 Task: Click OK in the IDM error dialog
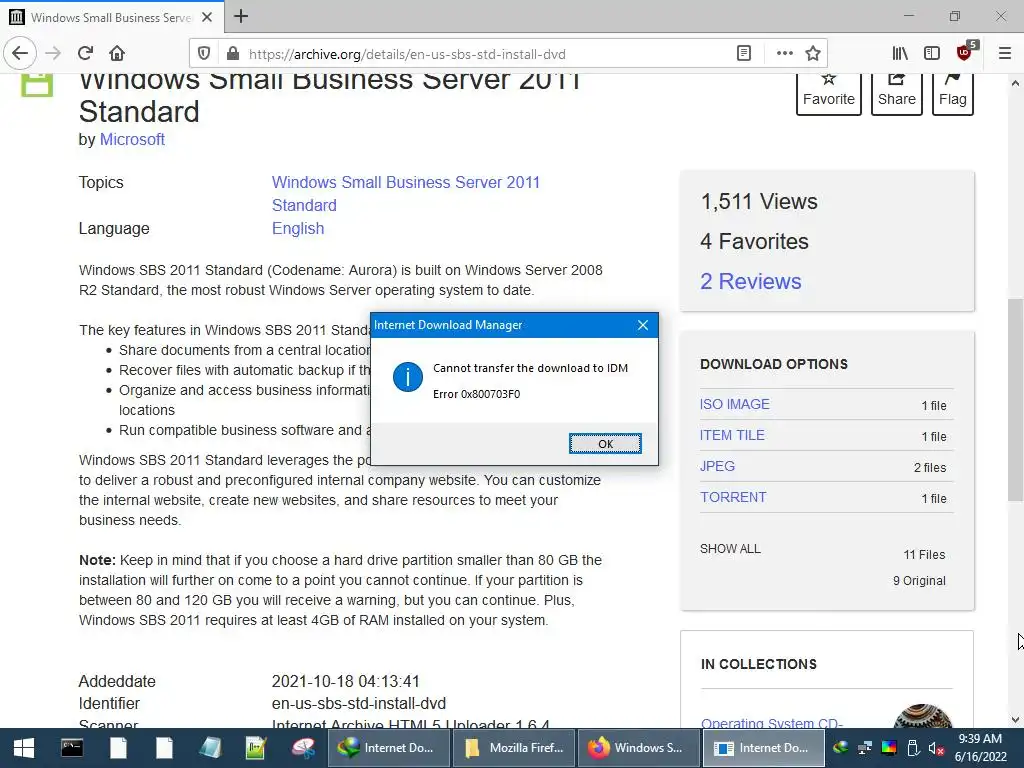pos(605,443)
